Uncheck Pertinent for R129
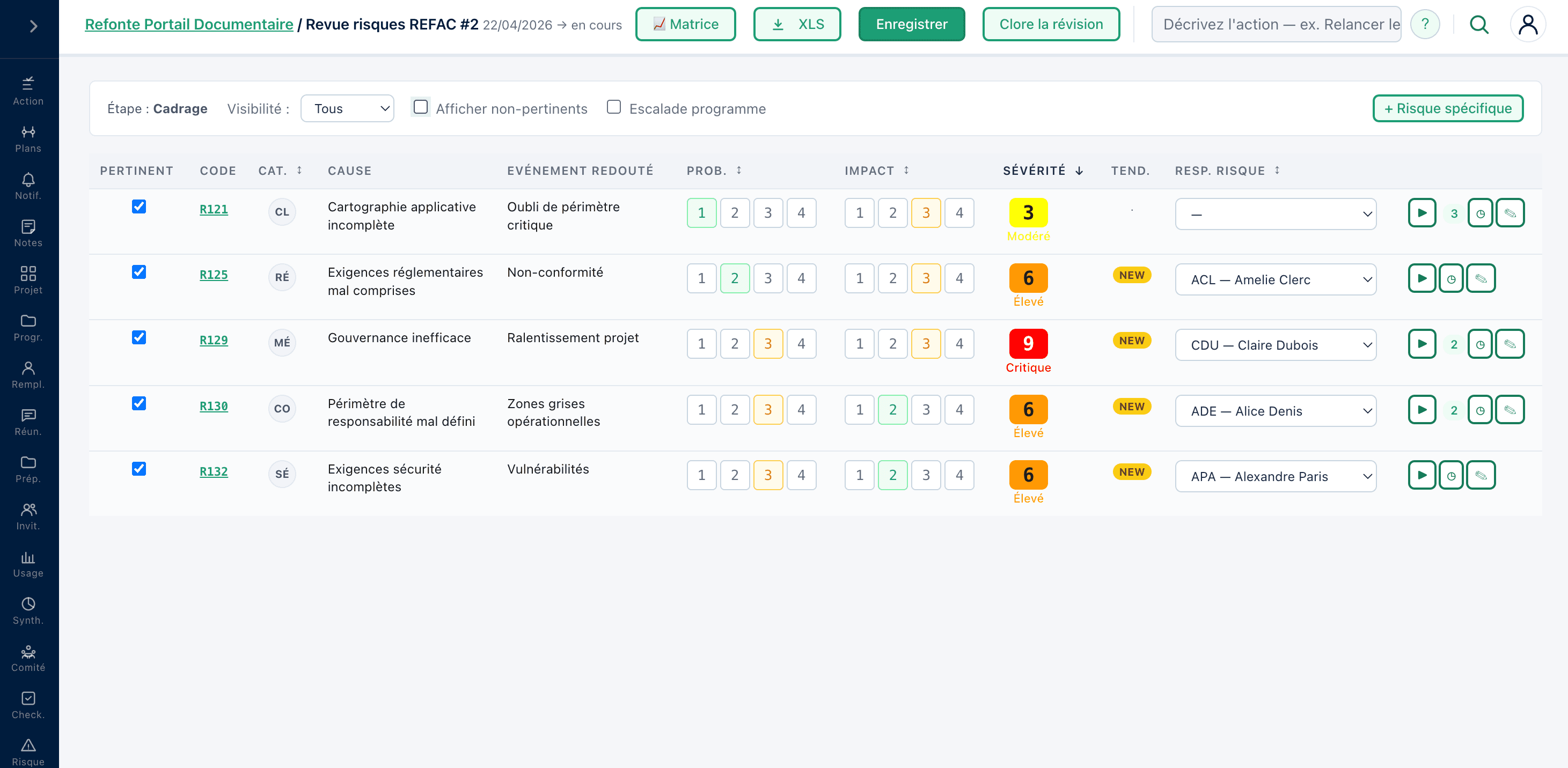This screenshot has height=768, width=1568. pos(139,338)
